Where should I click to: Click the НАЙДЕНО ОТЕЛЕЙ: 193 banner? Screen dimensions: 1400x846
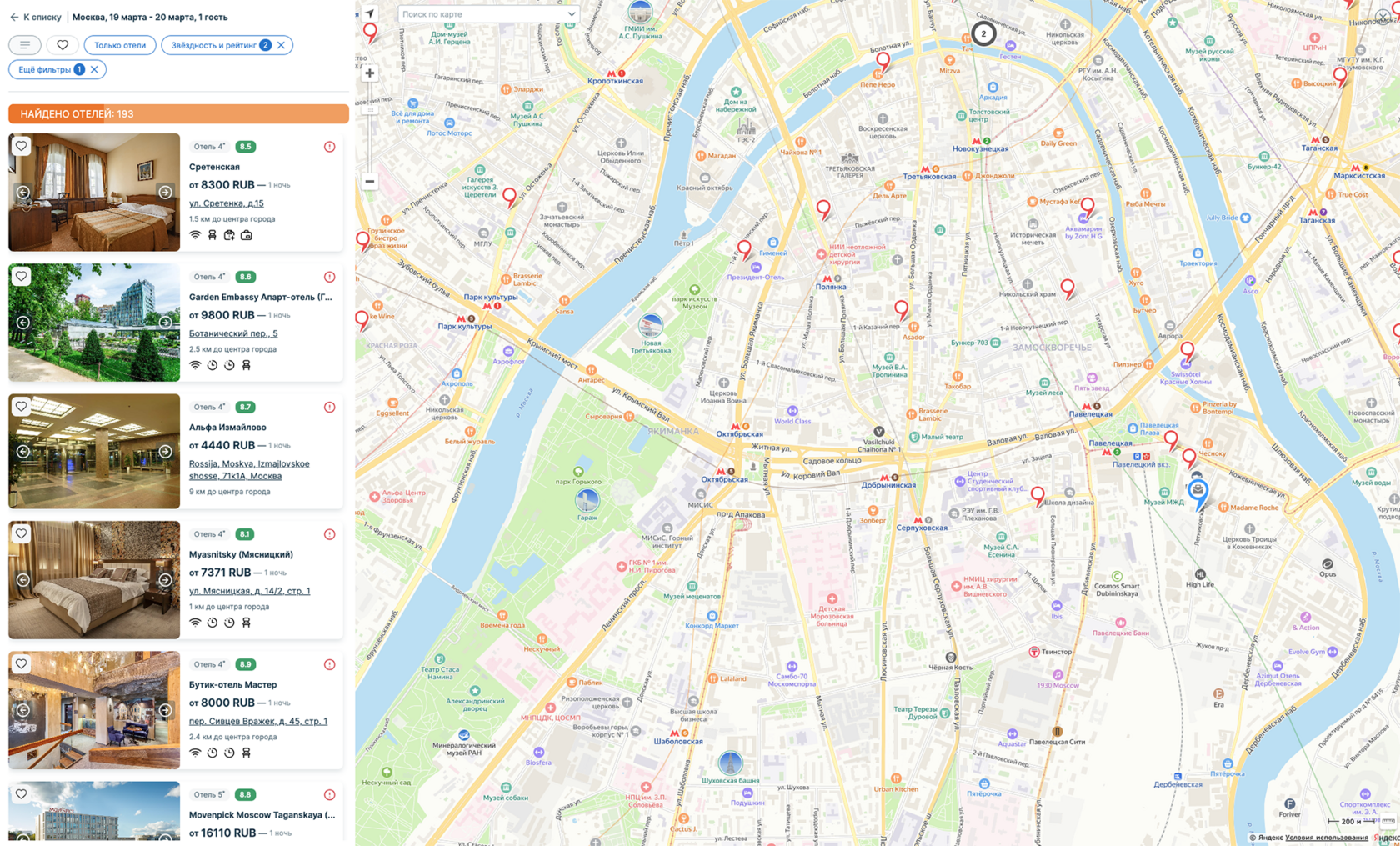click(178, 113)
